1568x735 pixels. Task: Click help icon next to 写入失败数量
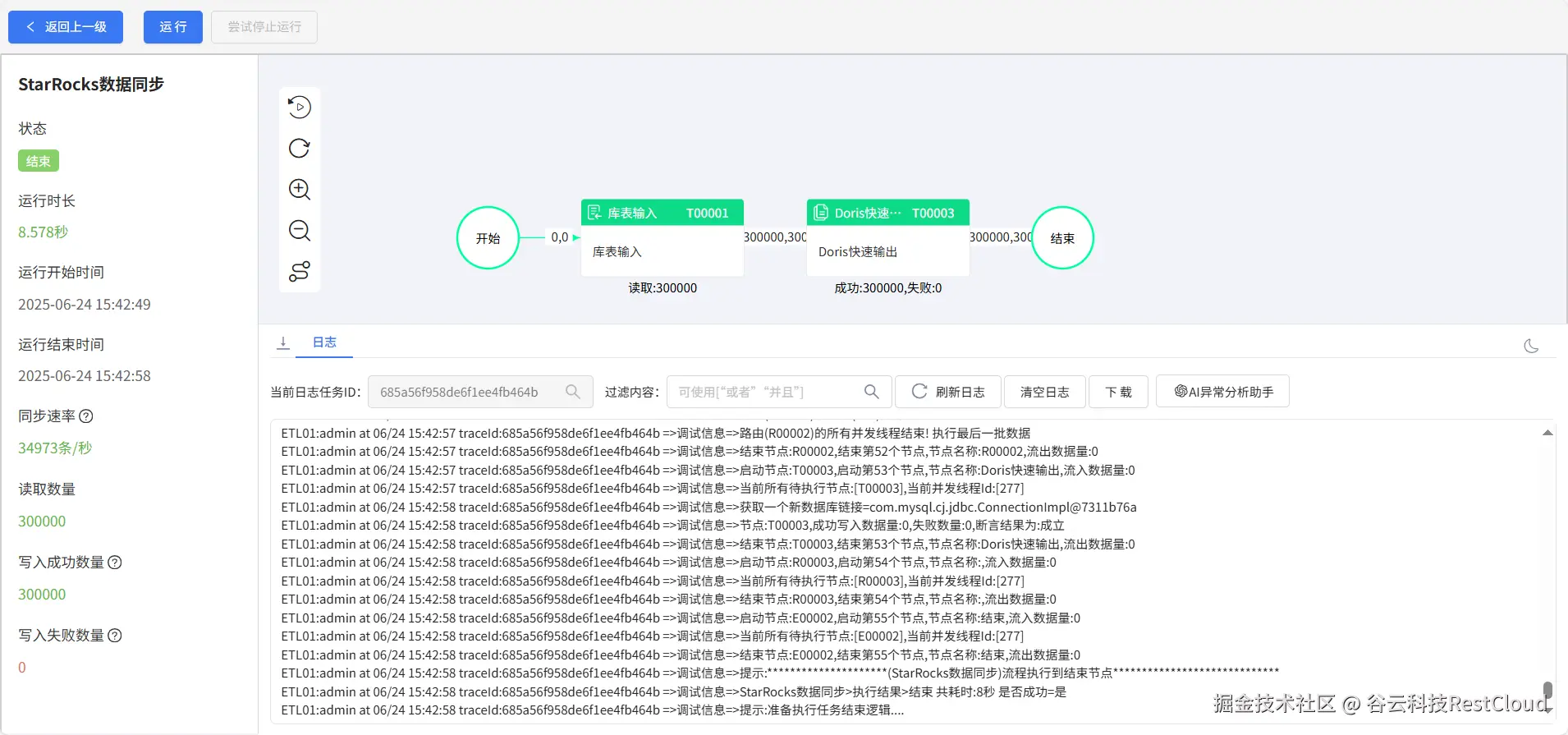pos(115,636)
